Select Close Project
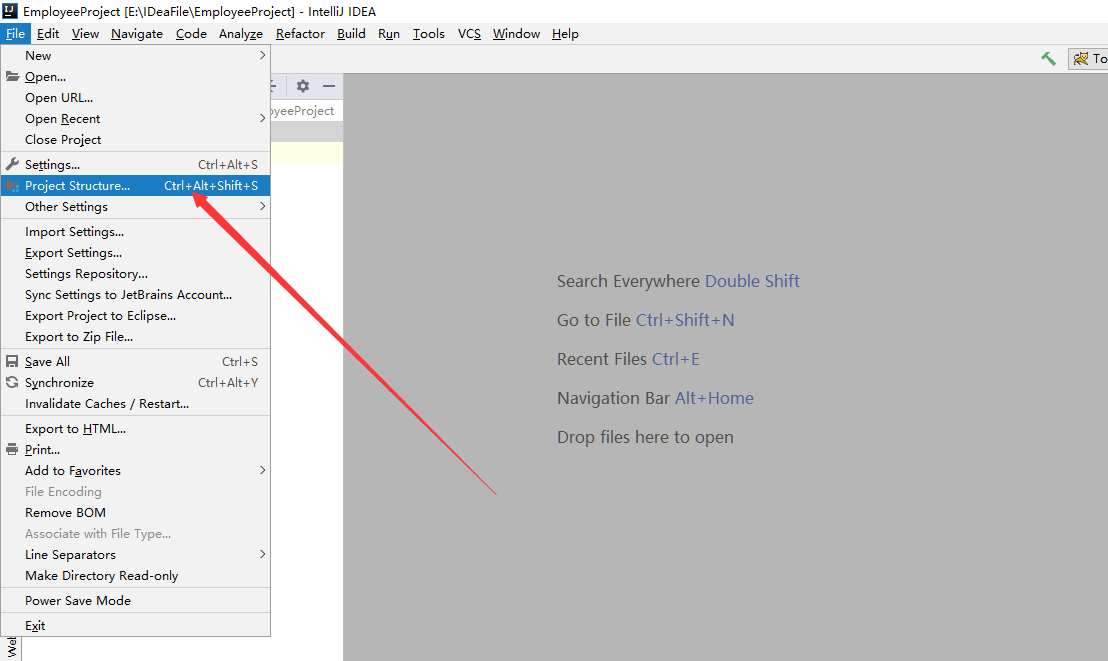 point(136,139)
